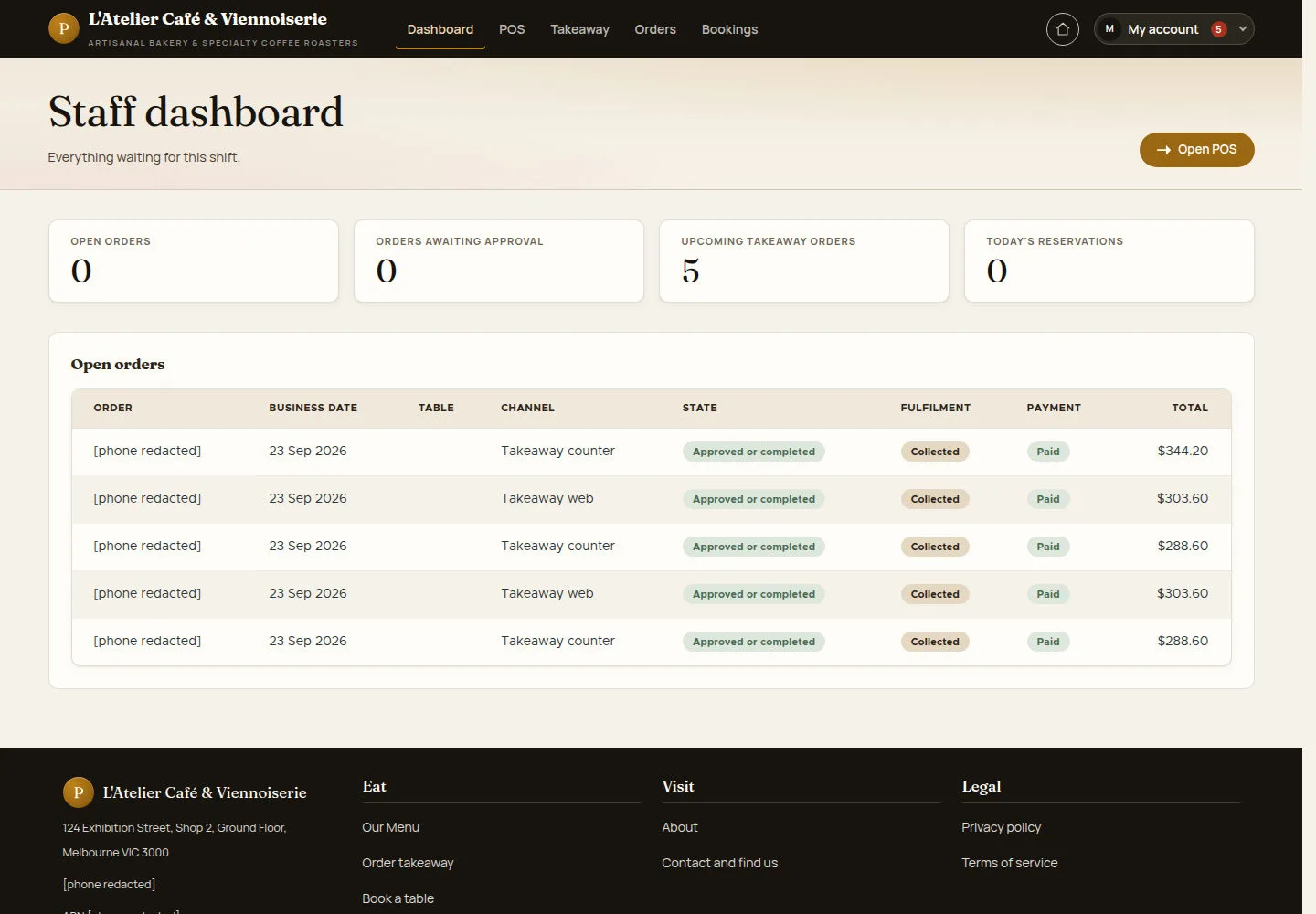Open the Bookings tab
1316x914 pixels.
pos(729,29)
